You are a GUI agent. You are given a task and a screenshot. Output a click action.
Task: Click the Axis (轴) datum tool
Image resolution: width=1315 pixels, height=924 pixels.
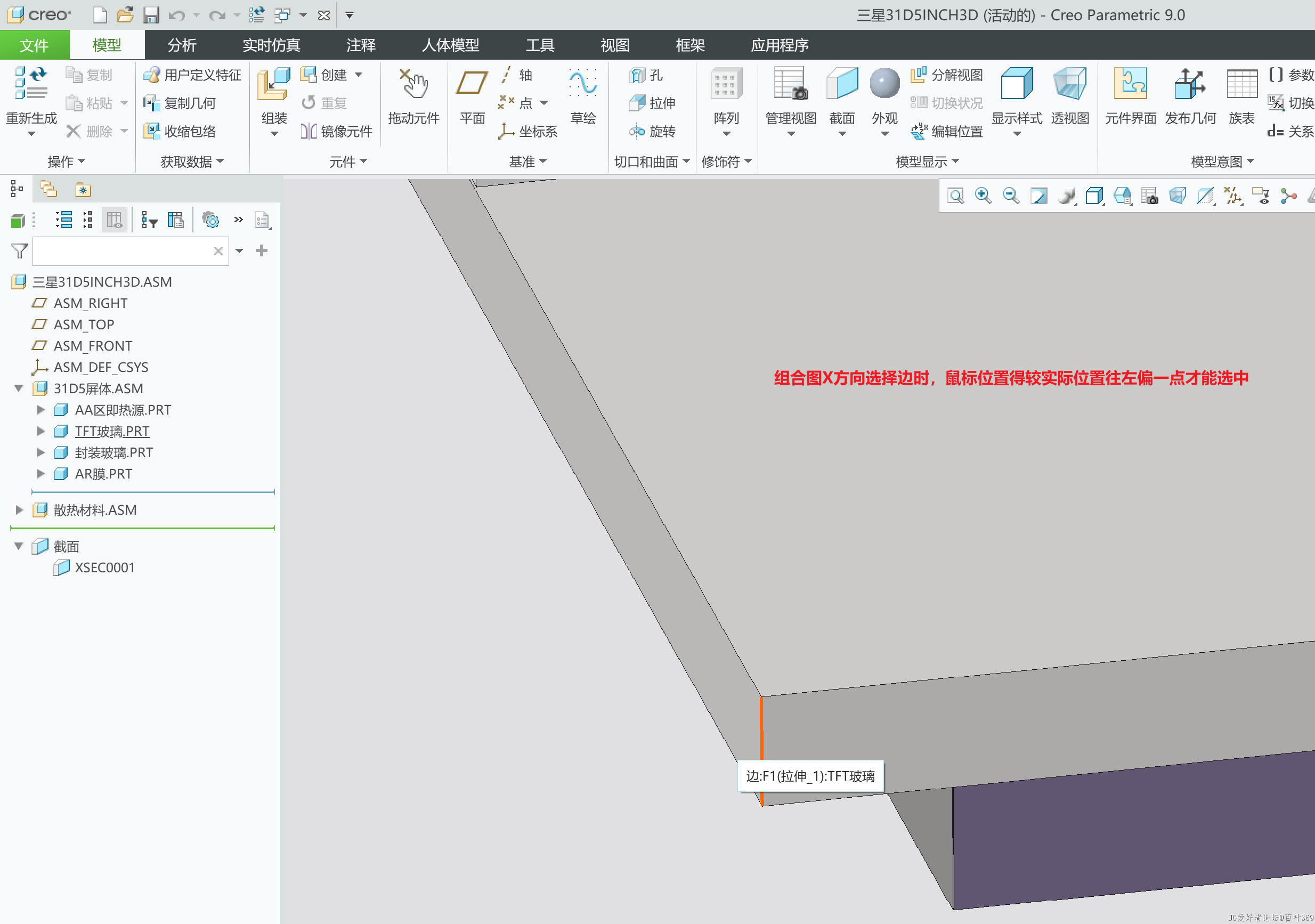pyautogui.click(x=516, y=75)
